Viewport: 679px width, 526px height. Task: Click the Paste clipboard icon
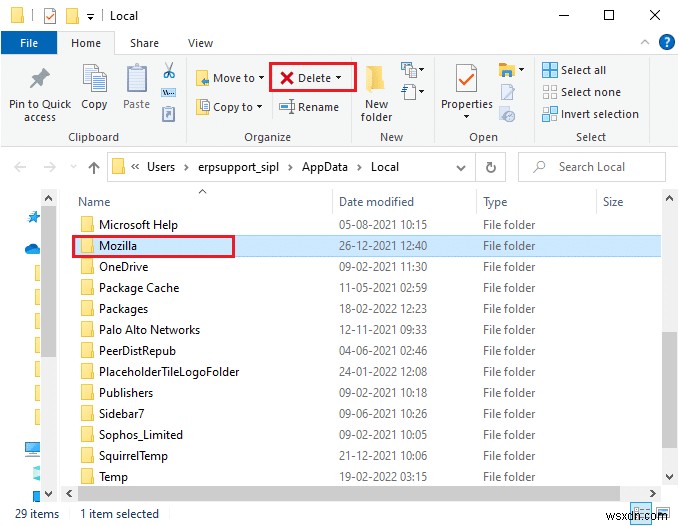[x=136, y=78]
